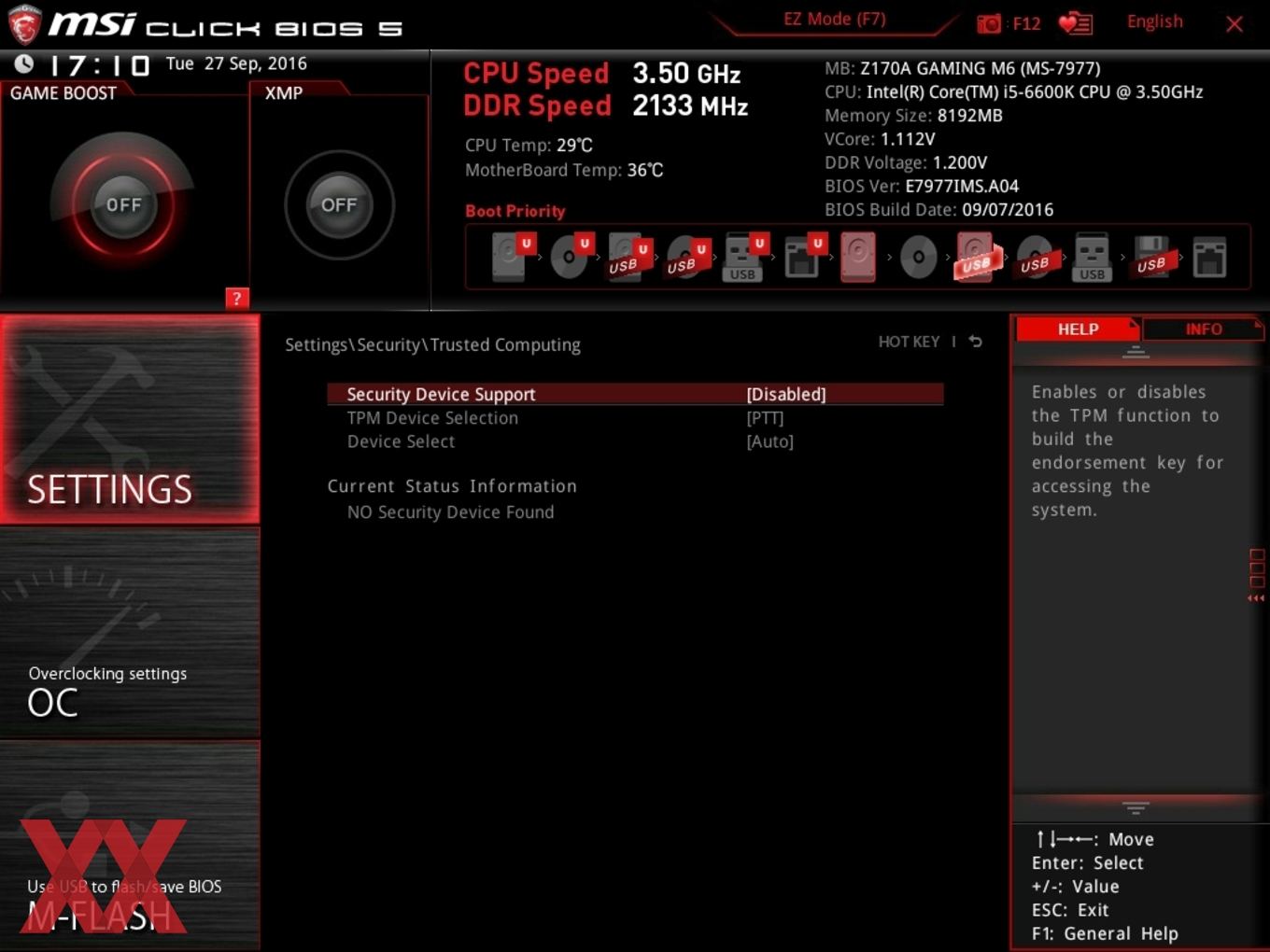Select the Security Device Support row label

pyautogui.click(x=441, y=394)
